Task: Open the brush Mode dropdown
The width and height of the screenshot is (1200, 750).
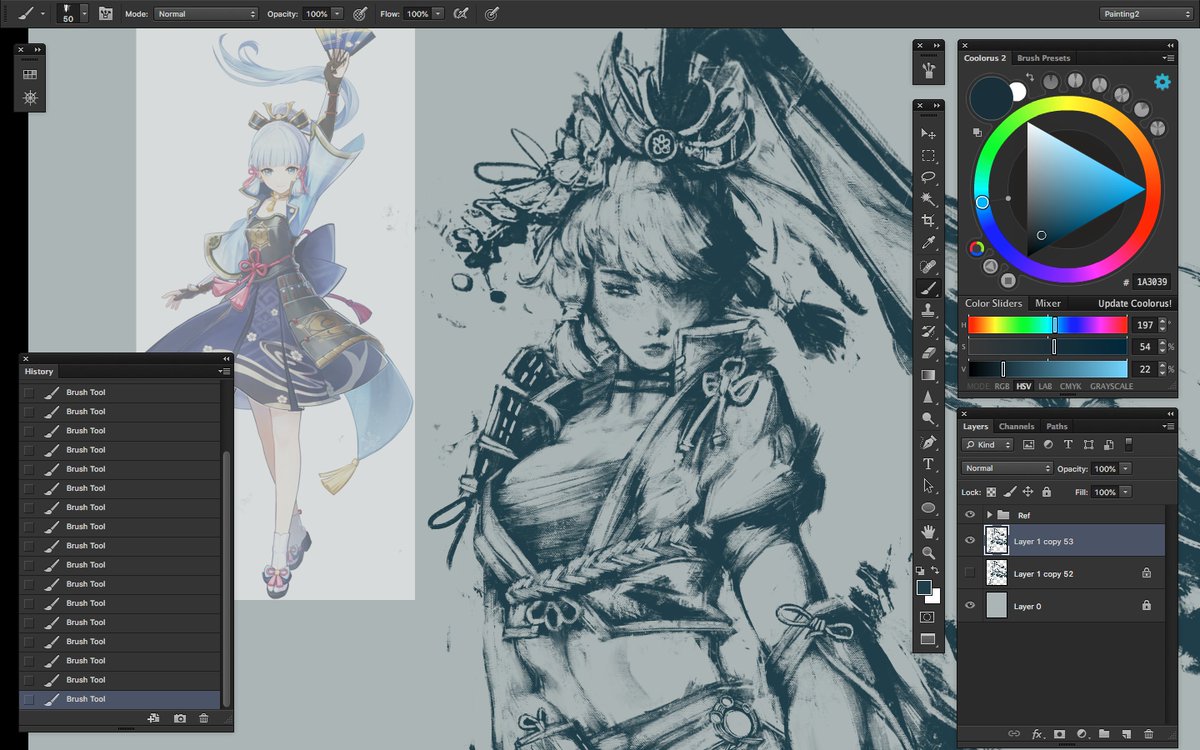Action: [x=206, y=14]
